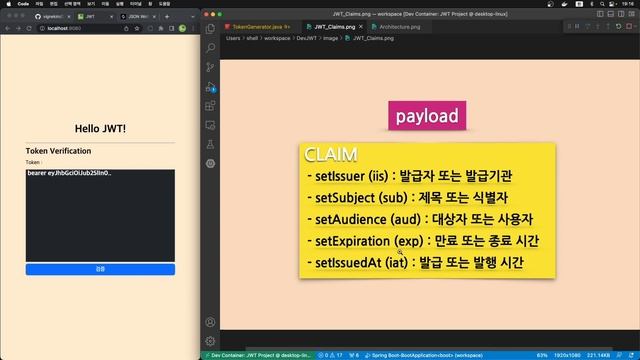Open the Search view in activity bar
The width and height of the screenshot is (640, 360).
click(x=210, y=48)
